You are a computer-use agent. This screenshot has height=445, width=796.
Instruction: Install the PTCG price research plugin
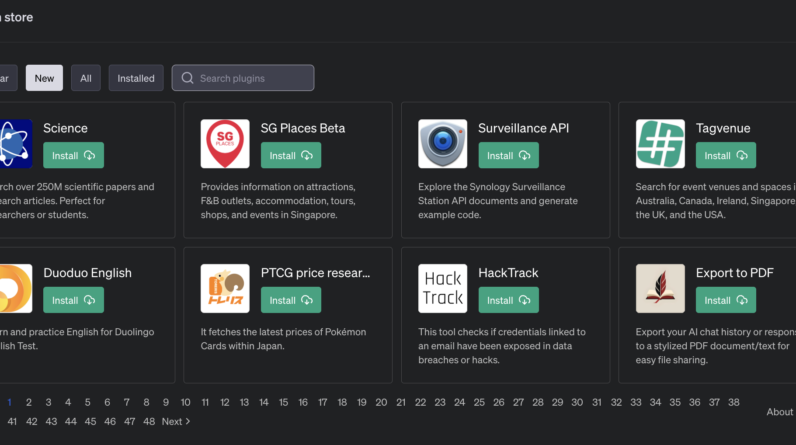pos(291,300)
